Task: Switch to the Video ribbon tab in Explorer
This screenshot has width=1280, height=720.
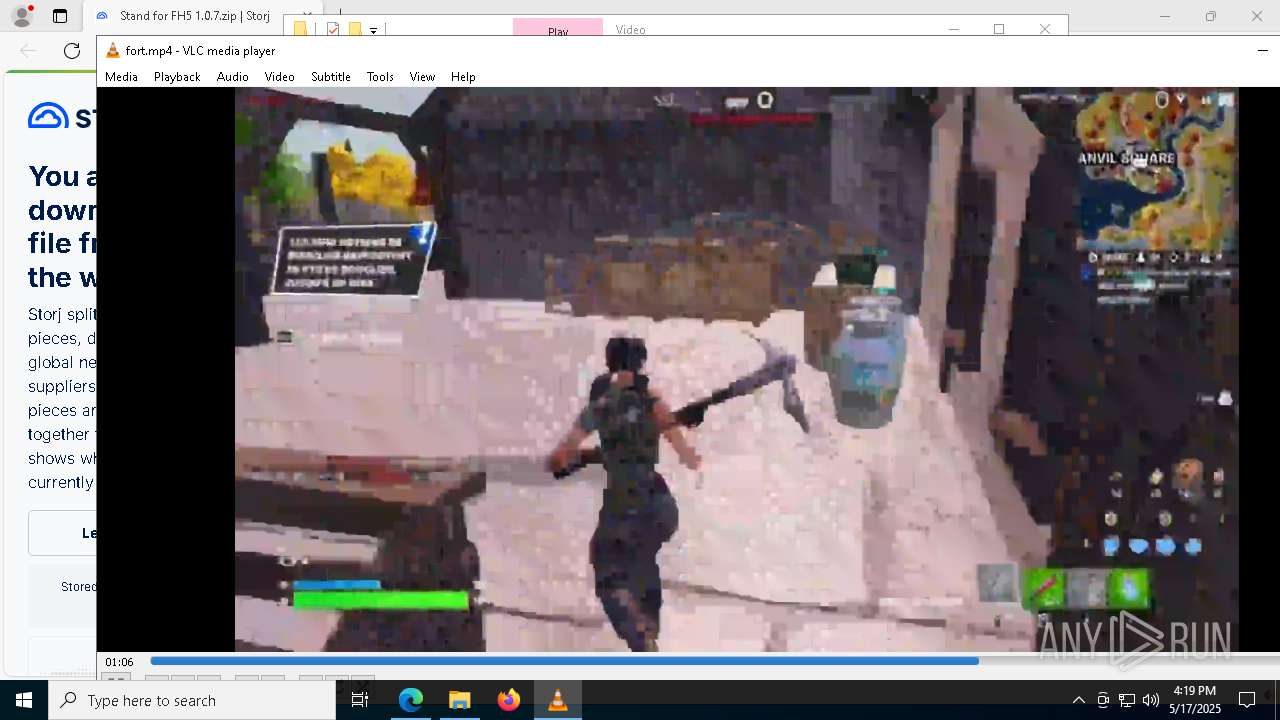Action: point(630,29)
